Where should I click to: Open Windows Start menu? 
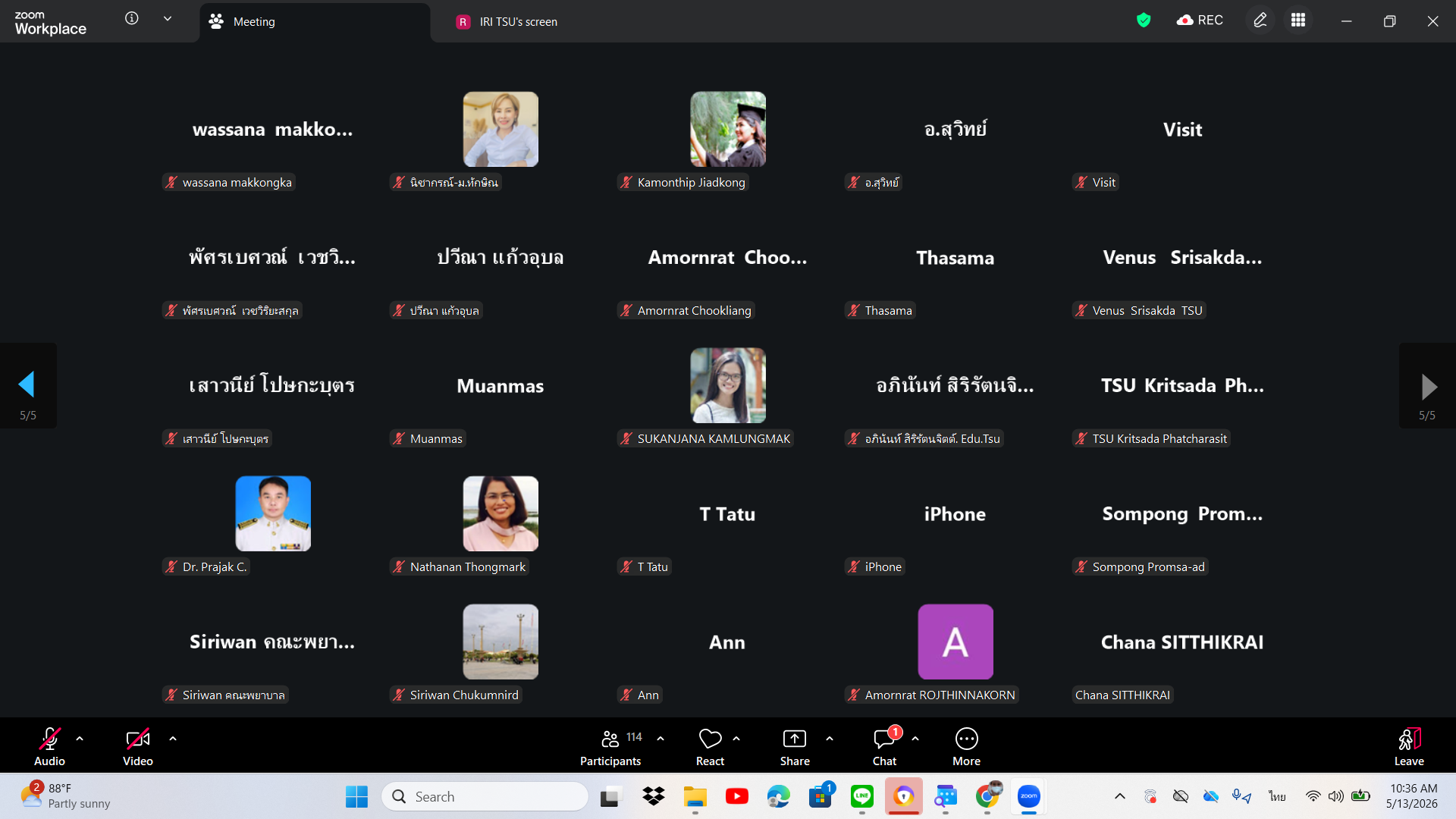pyautogui.click(x=356, y=796)
